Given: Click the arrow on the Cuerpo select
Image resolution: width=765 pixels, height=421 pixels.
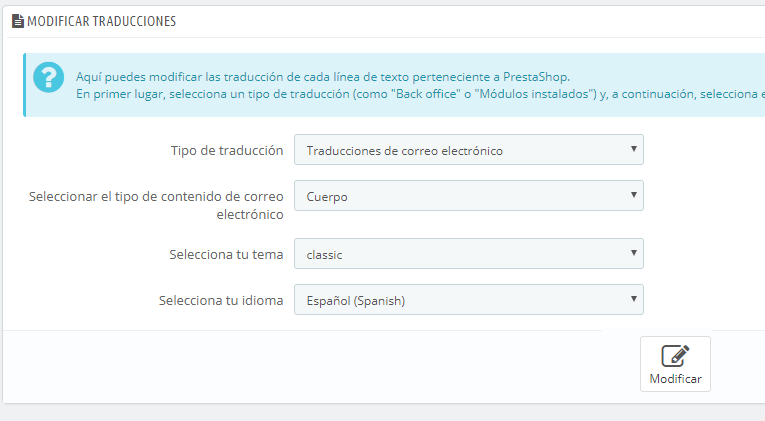Looking at the screenshot, I should 633,196.
